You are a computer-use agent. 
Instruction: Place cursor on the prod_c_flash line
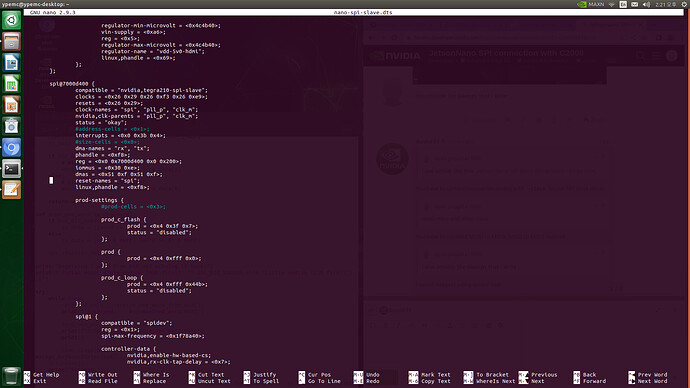123,220
